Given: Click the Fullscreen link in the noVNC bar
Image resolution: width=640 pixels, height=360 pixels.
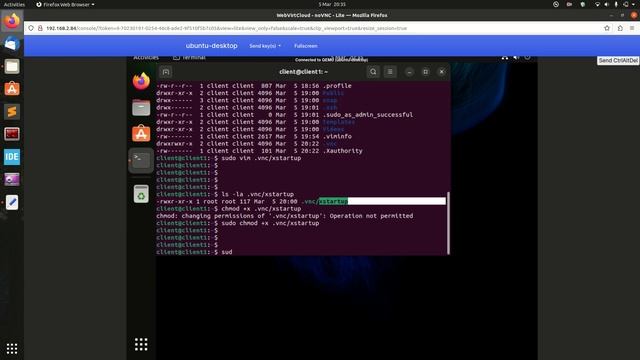Looking at the screenshot, I should click(306, 46).
